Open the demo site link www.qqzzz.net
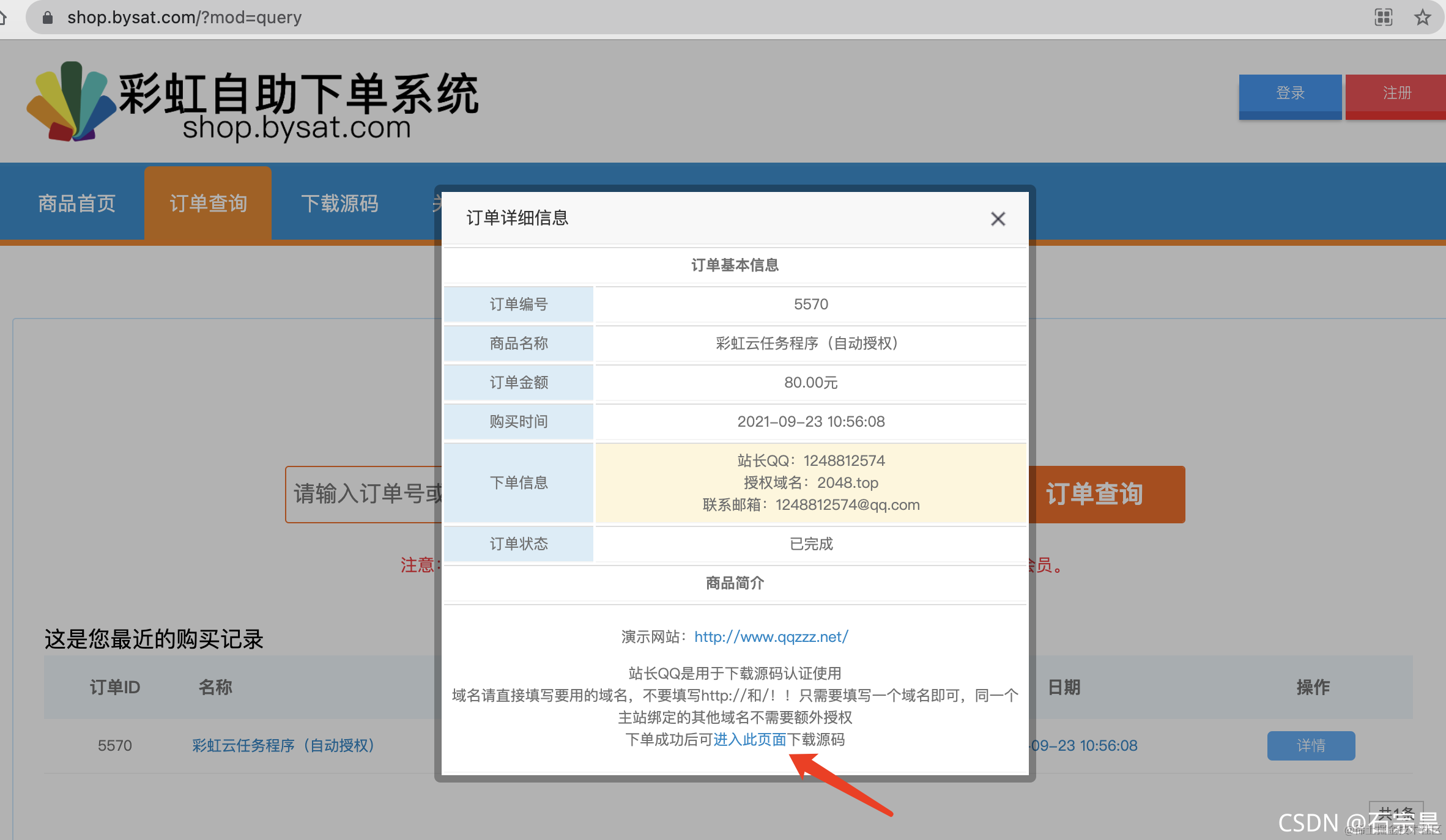Image resolution: width=1446 pixels, height=840 pixels. click(771, 636)
